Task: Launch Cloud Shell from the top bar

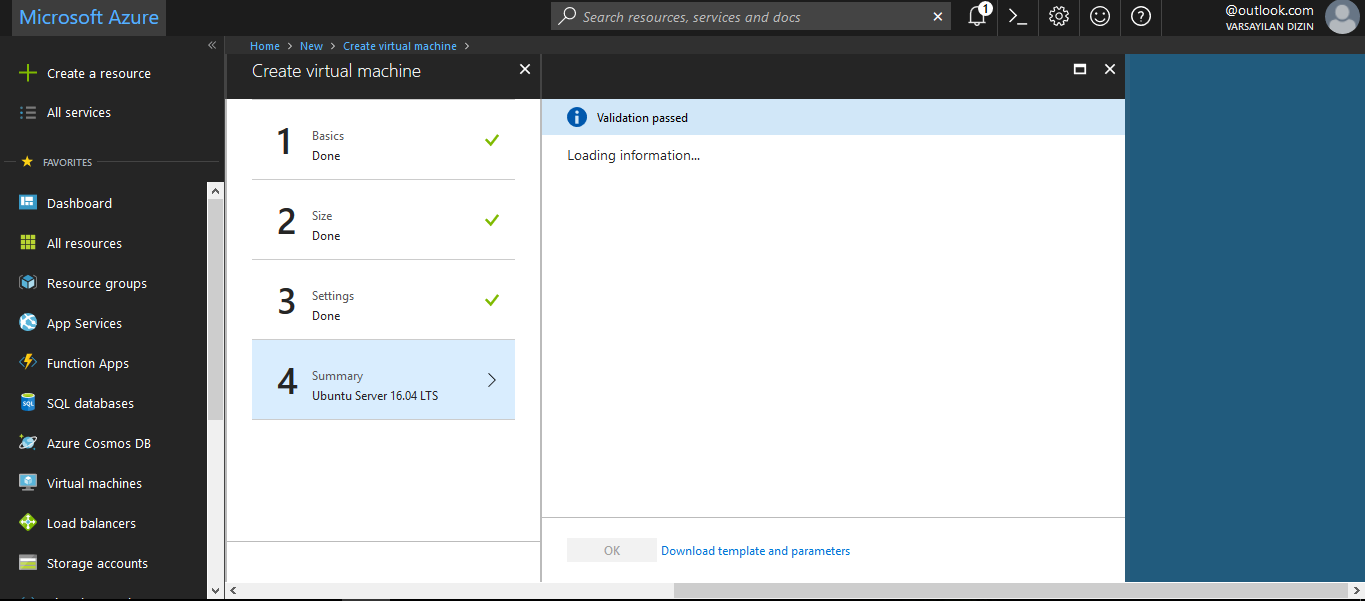Action: [x=1018, y=17]
